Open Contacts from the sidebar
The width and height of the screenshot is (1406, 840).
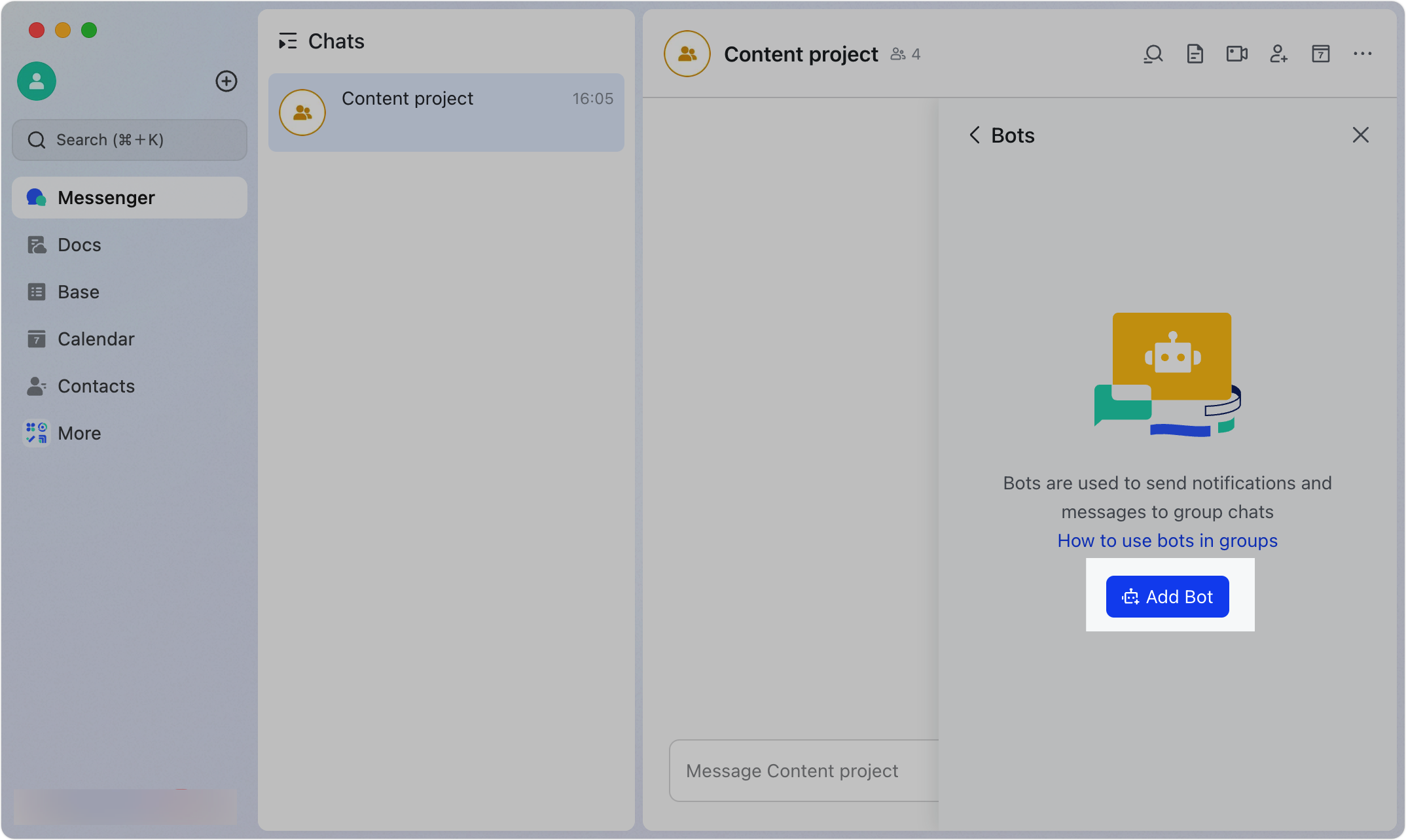point(96,386)
